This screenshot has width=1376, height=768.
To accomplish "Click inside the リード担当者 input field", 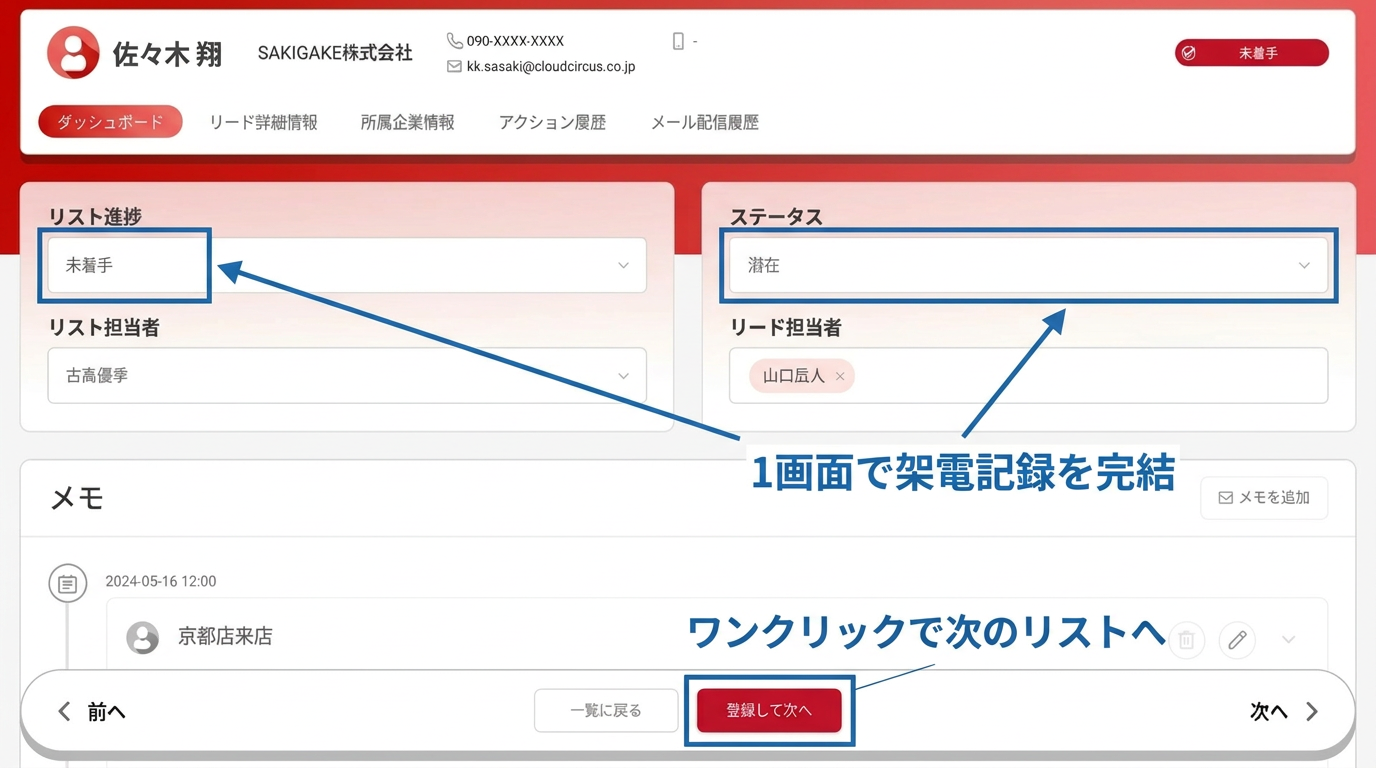I will pyautogui.click(x=1028, y=376).
